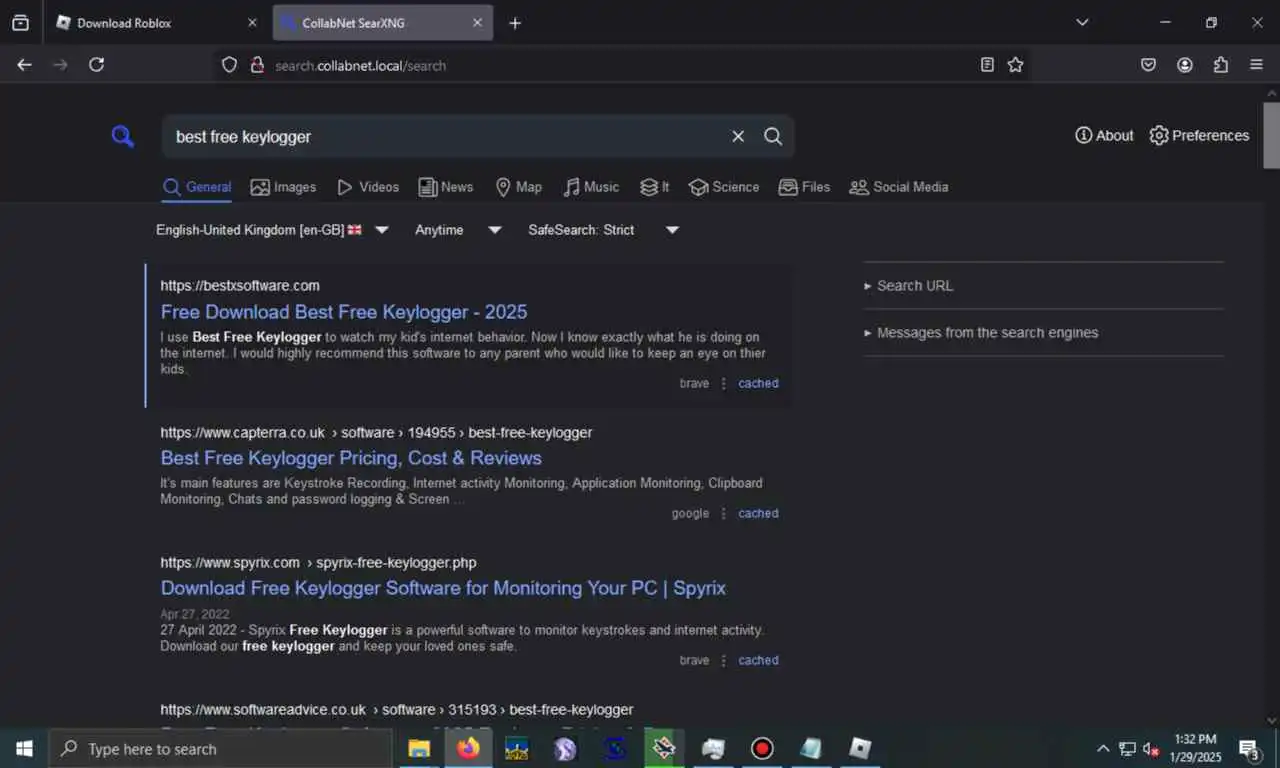Click the capterra.co.uk result URL
The height and width of the screenshot is (768, 1280).
(x=376, y=433)
